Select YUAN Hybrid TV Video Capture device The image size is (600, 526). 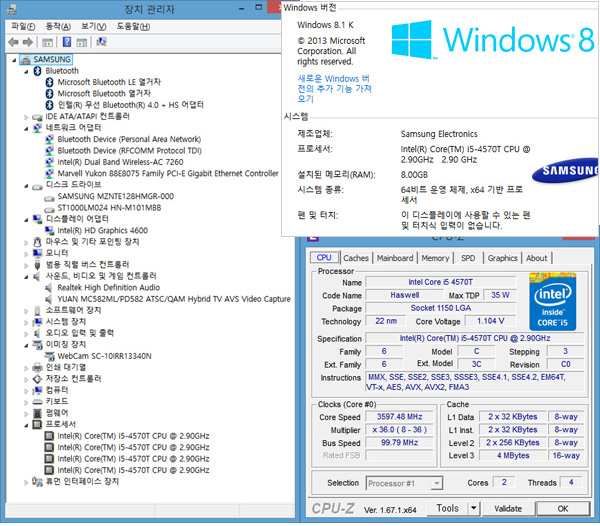(x=174, y=299)
